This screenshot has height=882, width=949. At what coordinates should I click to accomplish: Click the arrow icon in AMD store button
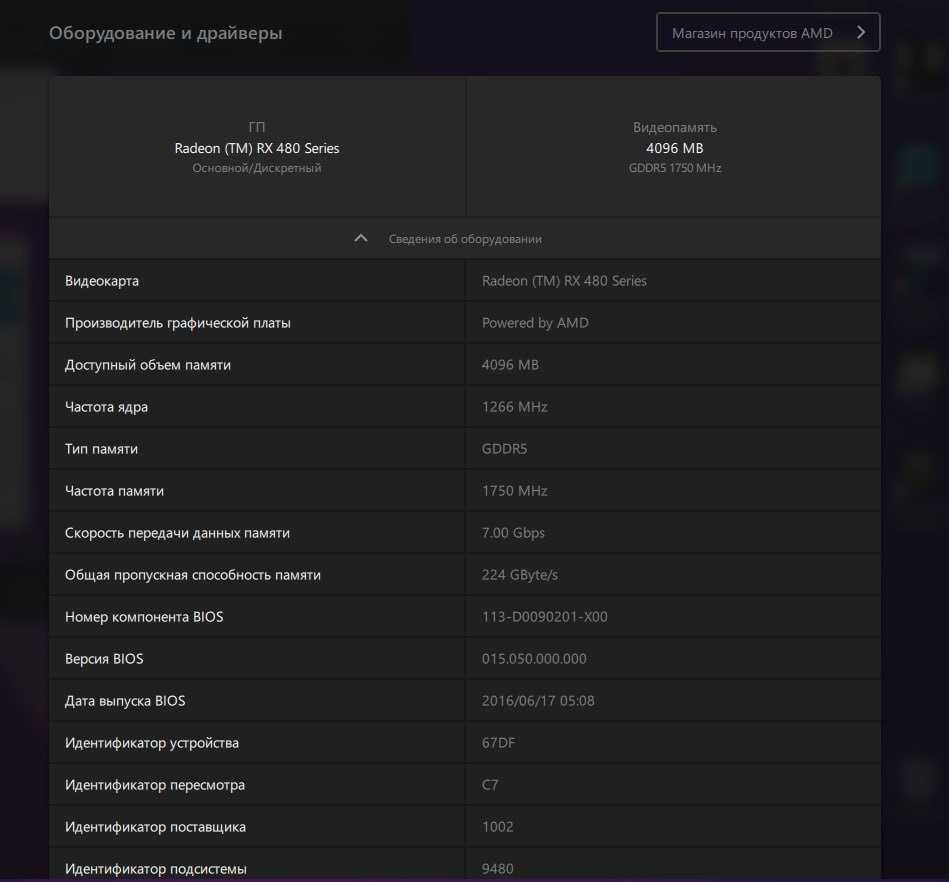(861, 33)
